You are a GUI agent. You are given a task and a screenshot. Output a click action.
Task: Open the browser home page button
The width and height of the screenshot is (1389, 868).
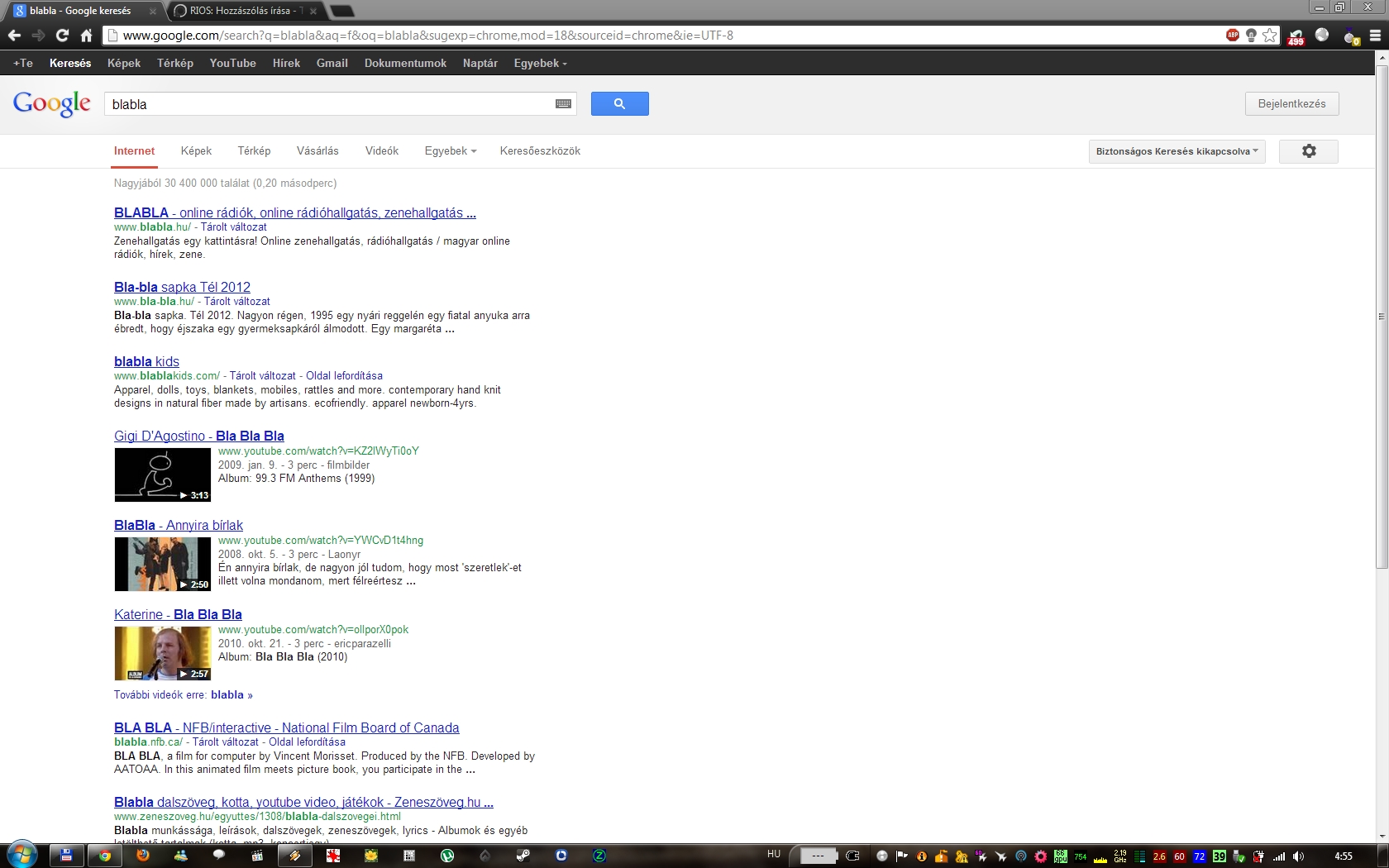point(86,36)
